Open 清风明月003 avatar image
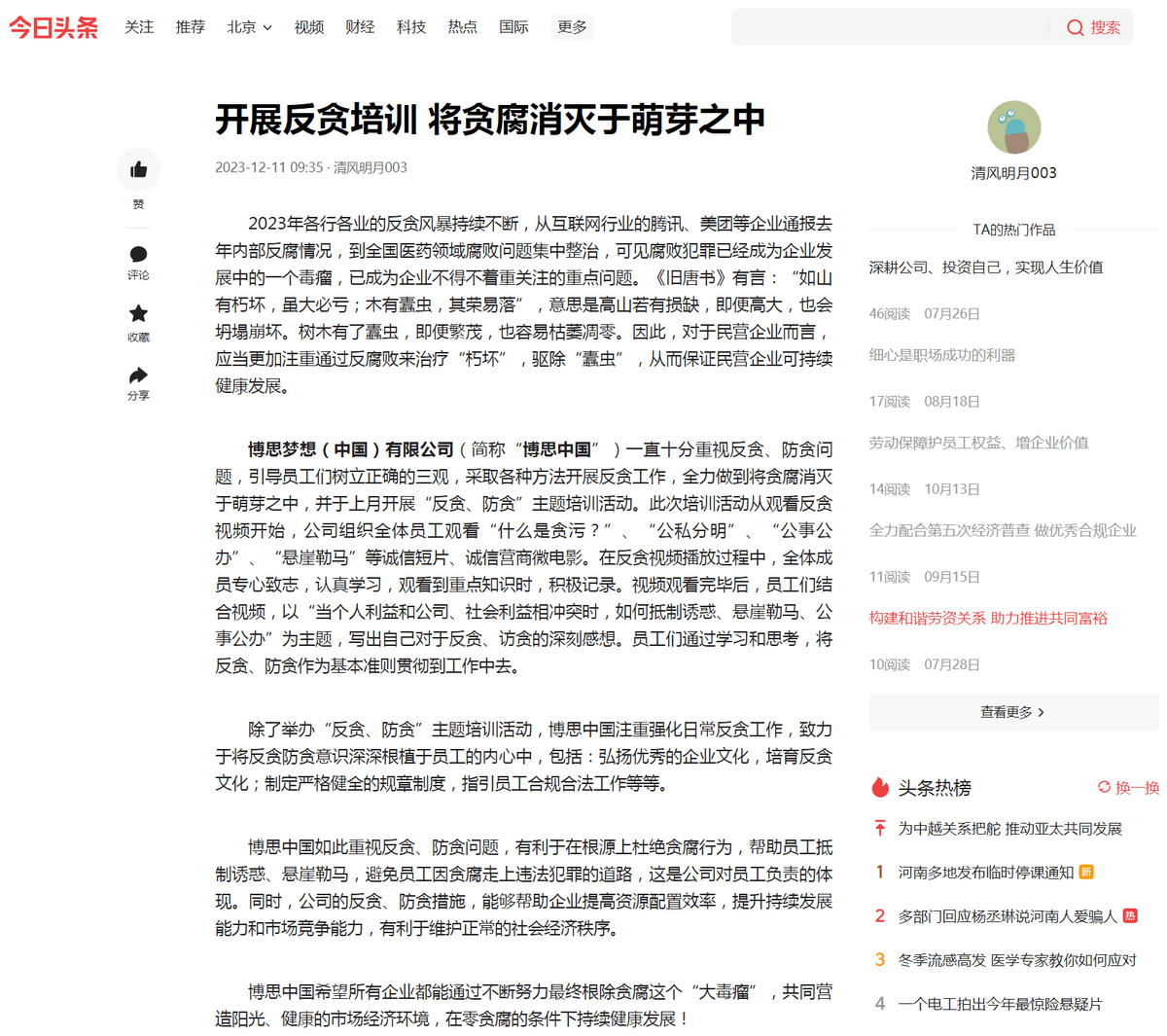Image resolution: width=1167 pixels, height=1036 pixels. tap(1014, 127)
